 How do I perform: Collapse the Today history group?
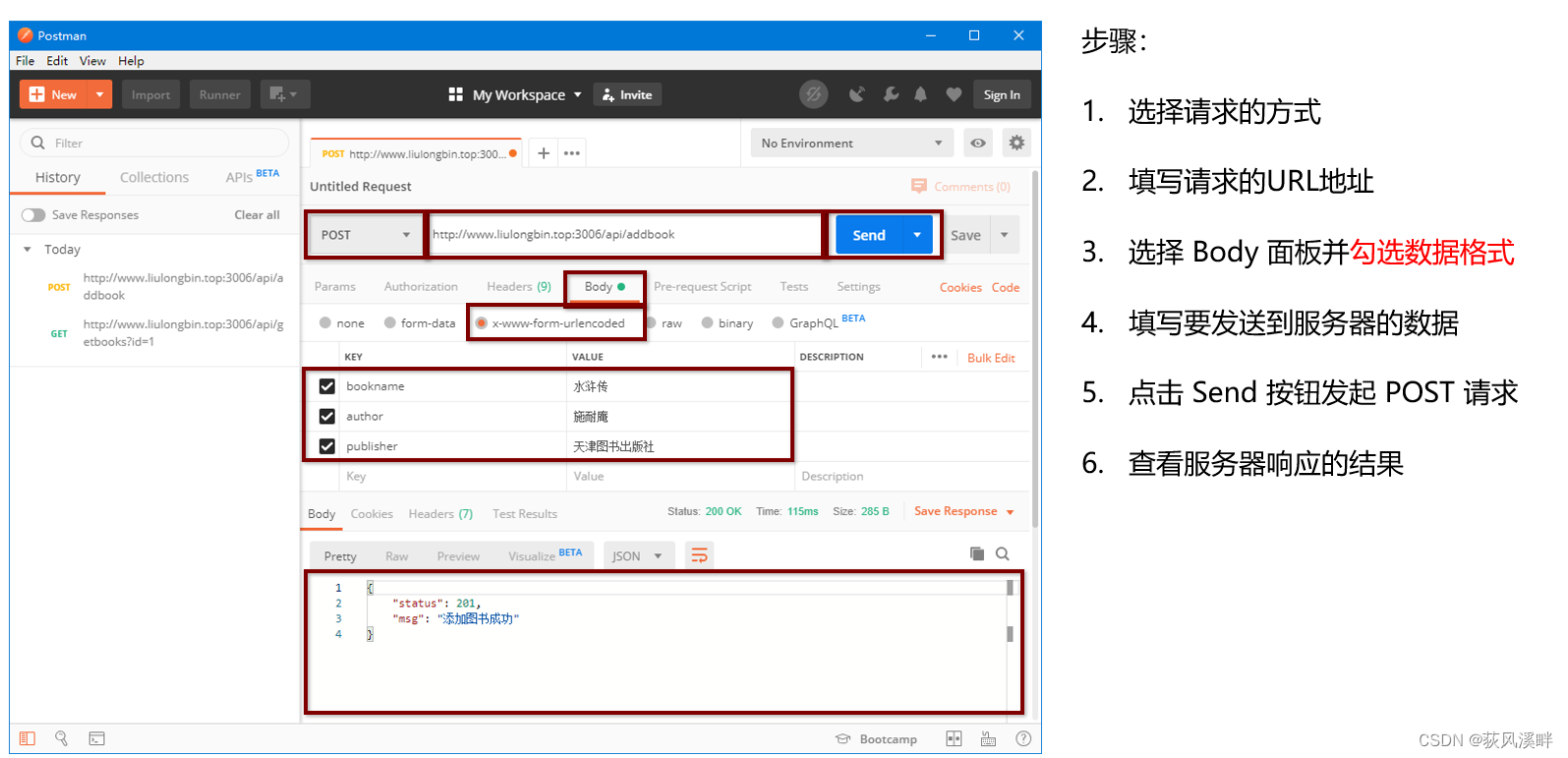[x=28, y=250]
